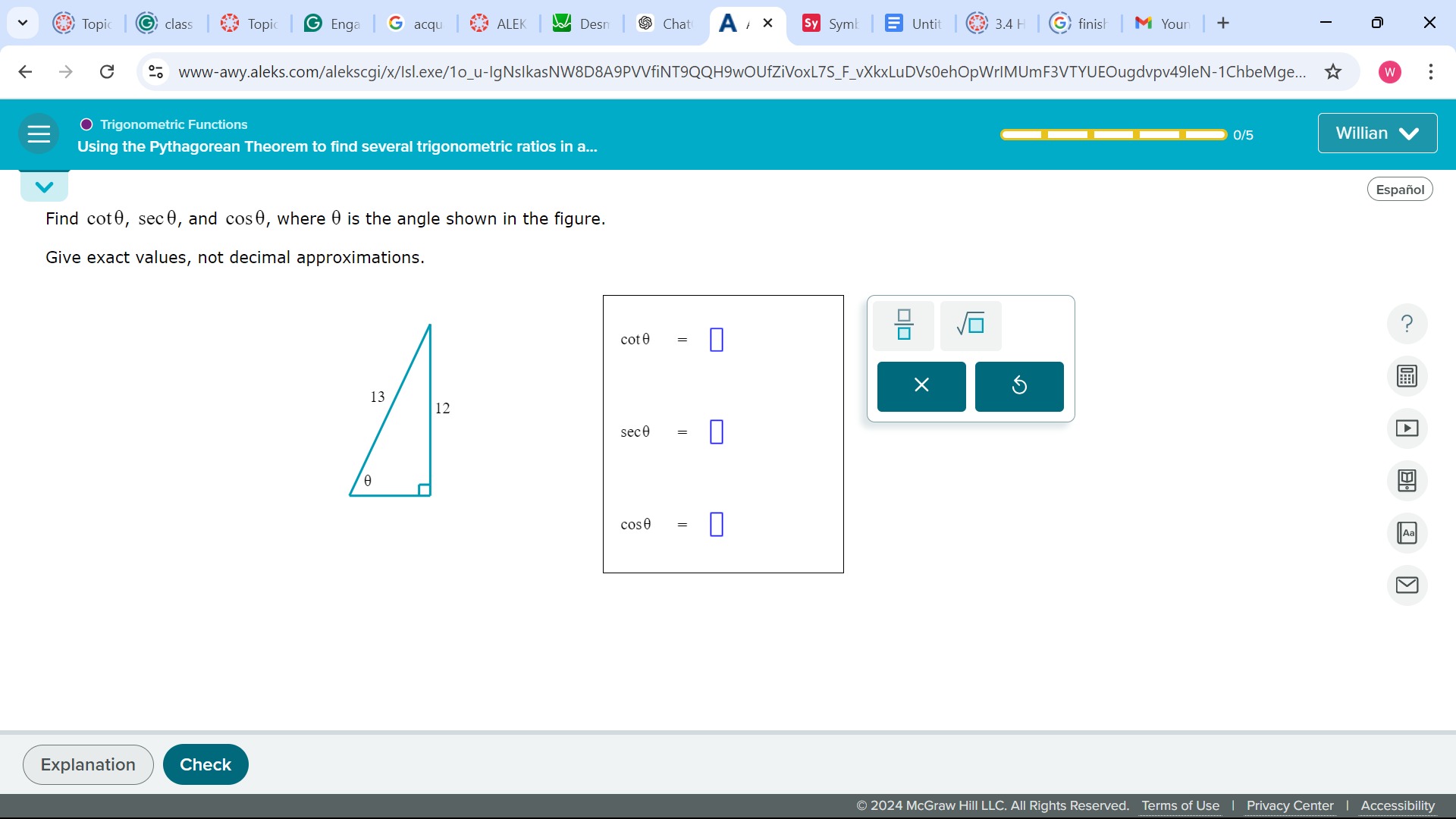The image size is (1456, 819).
Task: Insert a fraction template
Action: pos(903,325)
